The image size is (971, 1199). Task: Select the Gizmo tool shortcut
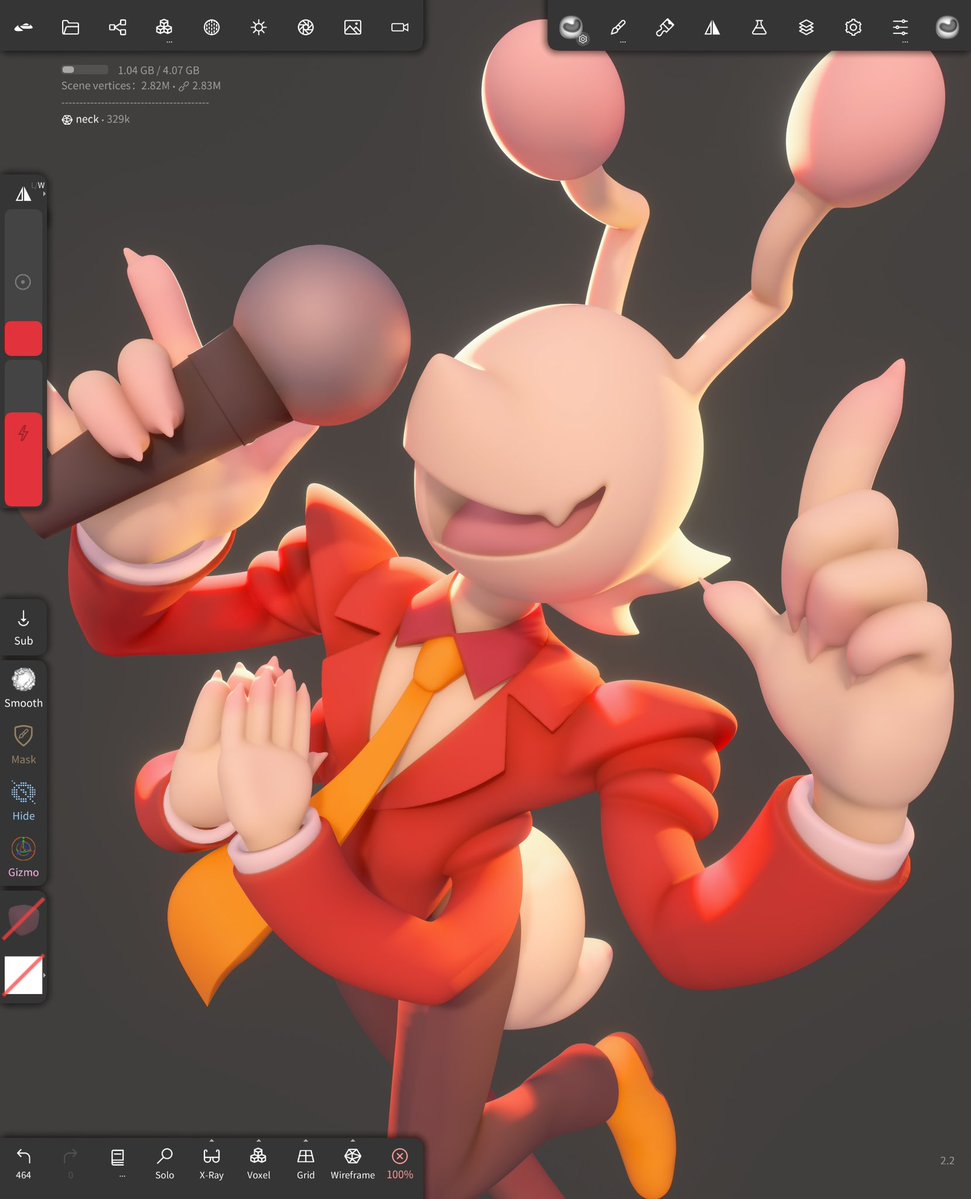(x=24, y=856)
